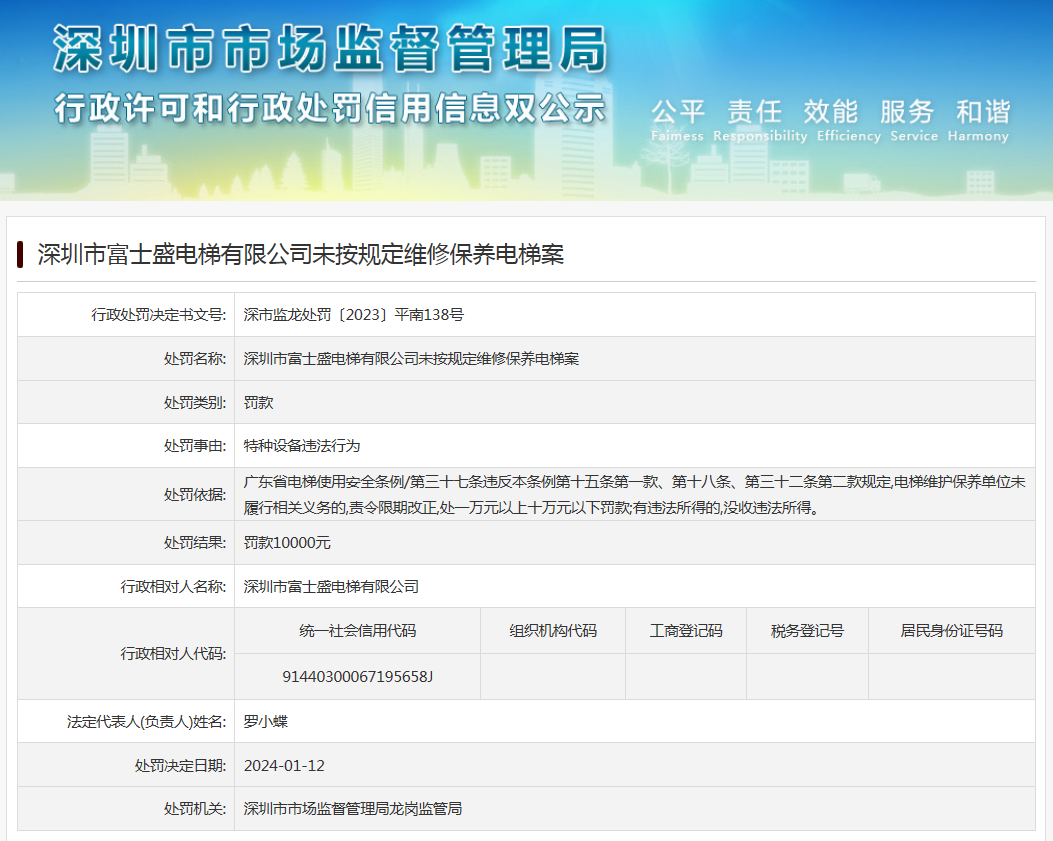Click the dark red marker beside the case heading
Image resolution: width=1053 pixels, height=841 pixels.
point(20,254)
